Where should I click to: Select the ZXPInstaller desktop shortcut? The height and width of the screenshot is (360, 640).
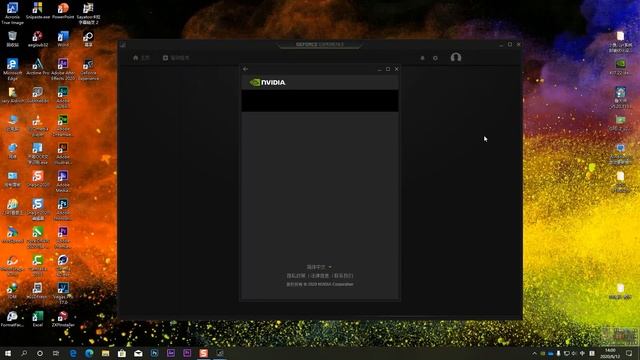(x=63, y=319)
